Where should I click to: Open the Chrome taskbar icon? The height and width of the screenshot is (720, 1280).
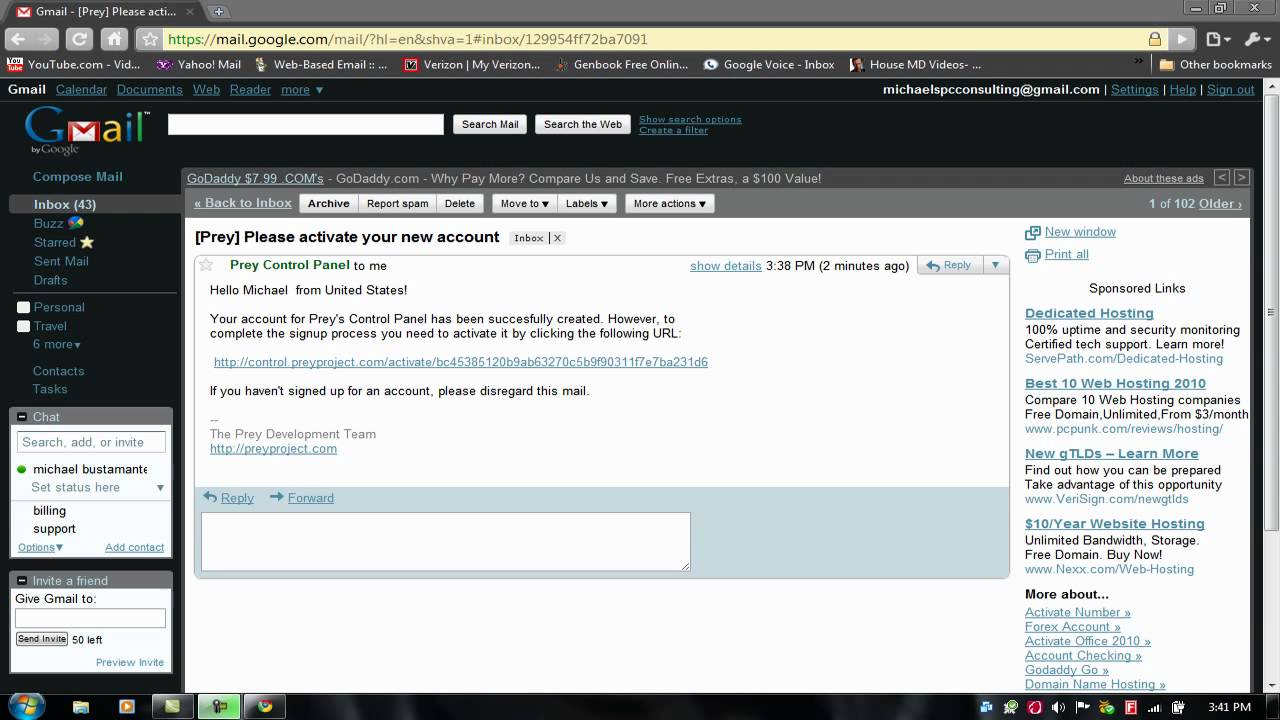tap(265, 706)
